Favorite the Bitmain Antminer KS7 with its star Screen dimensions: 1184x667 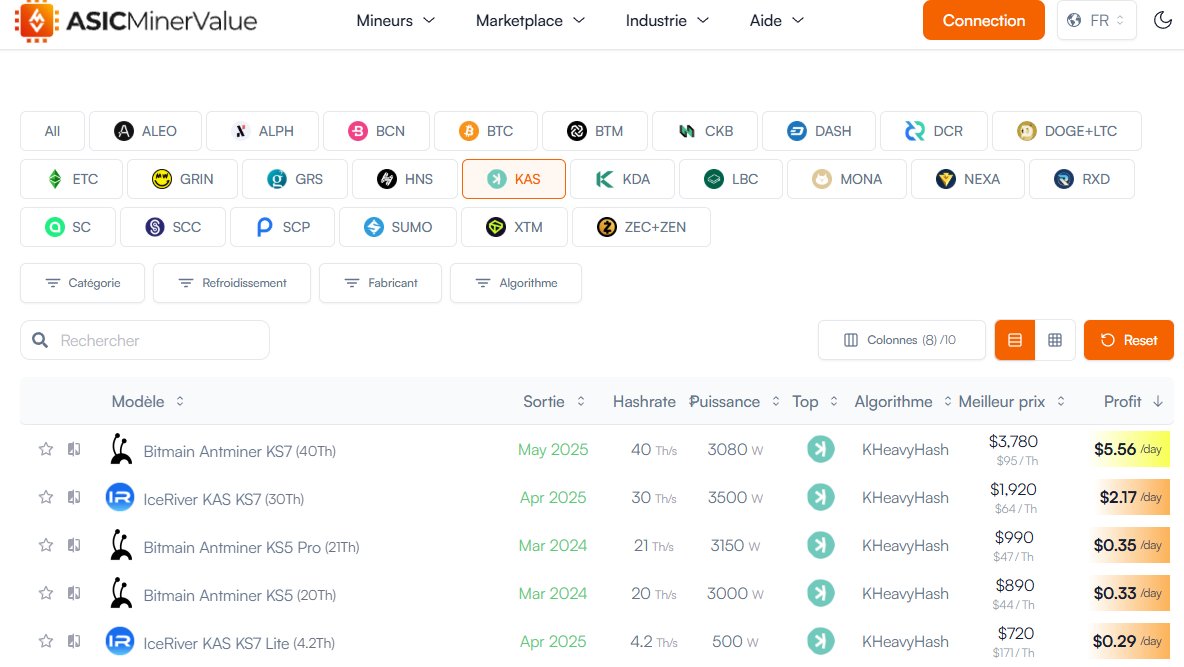click(x=45, y=449)
